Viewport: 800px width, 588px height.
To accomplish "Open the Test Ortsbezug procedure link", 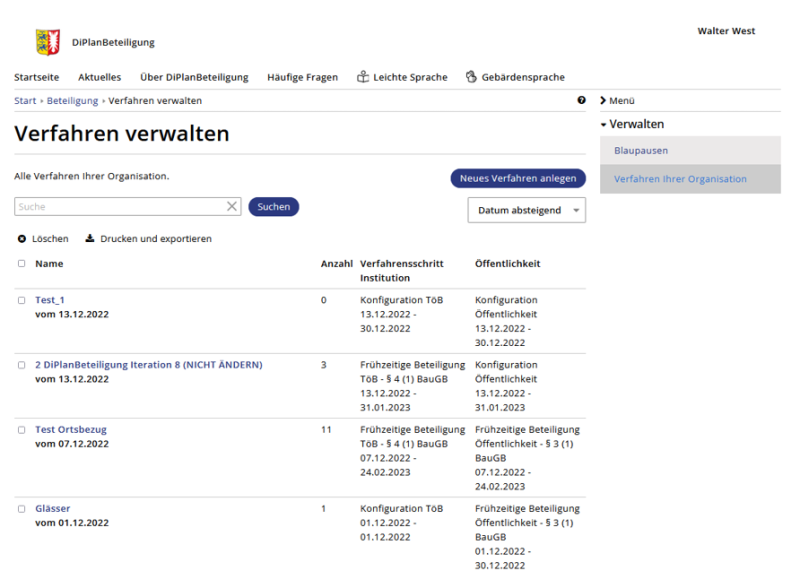I will [x=70, y=429].
